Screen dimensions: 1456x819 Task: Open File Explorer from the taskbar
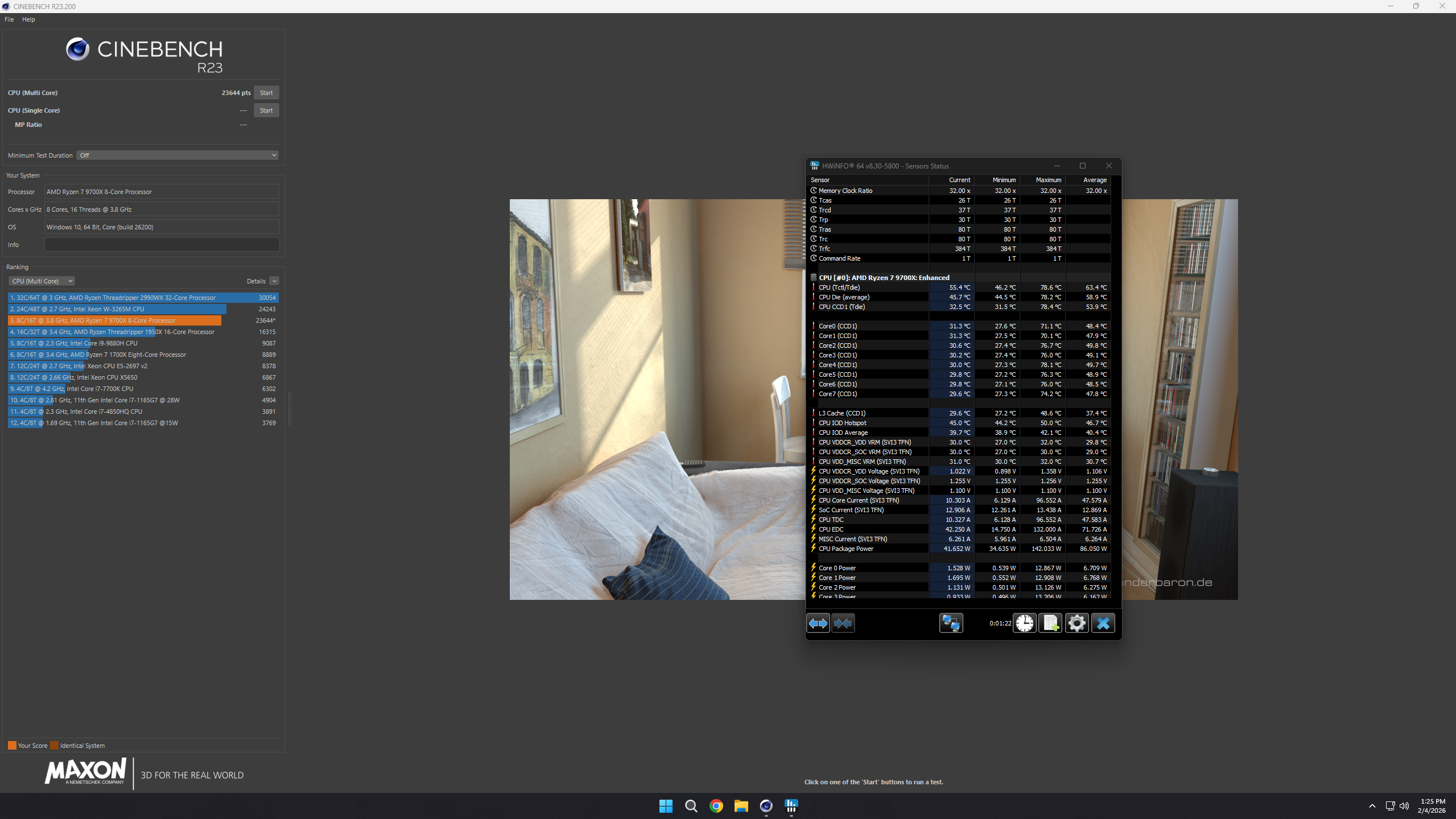point(741,806)
